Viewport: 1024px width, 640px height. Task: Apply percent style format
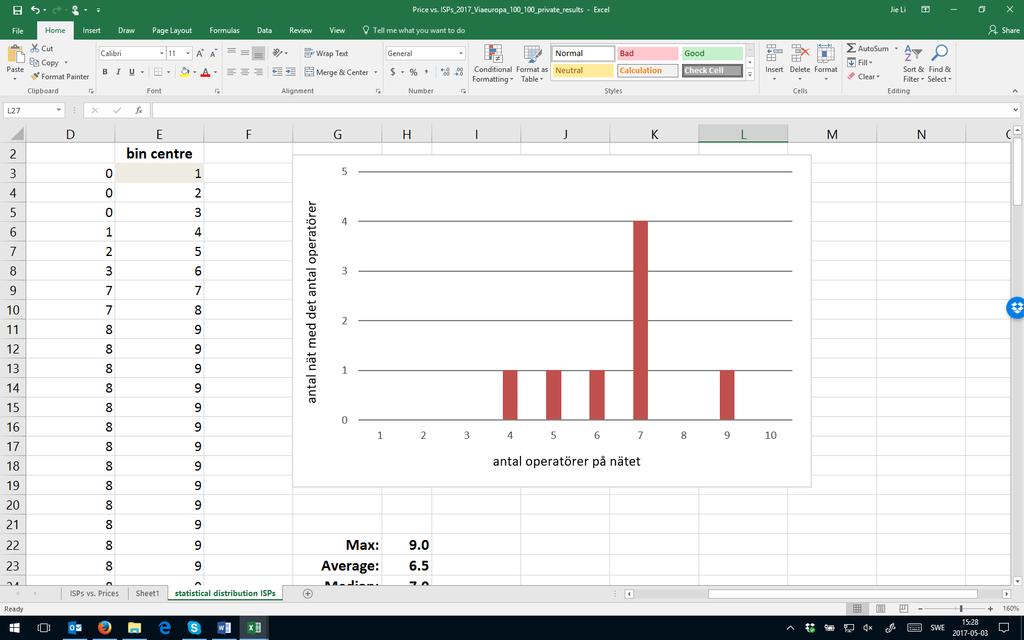click(x=413, y=72)
